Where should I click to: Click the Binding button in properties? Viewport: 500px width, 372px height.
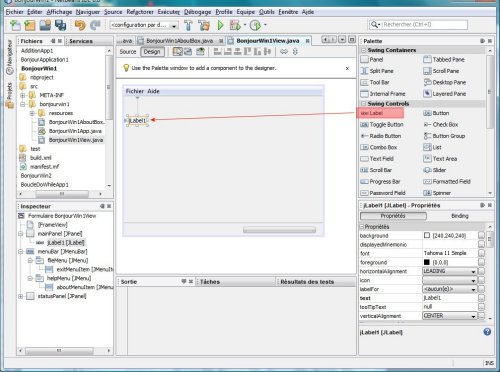(460, 216)
